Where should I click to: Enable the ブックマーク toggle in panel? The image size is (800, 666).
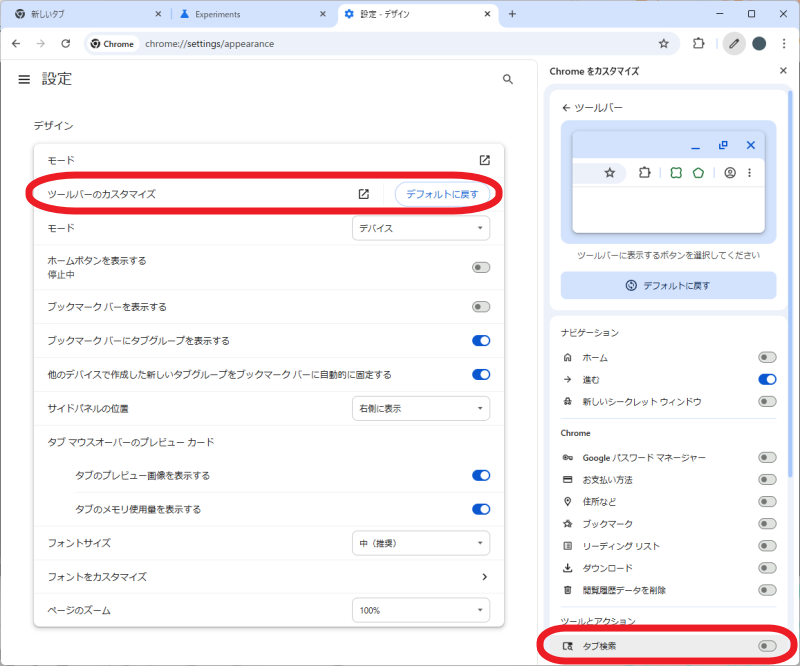coord(767,524)
